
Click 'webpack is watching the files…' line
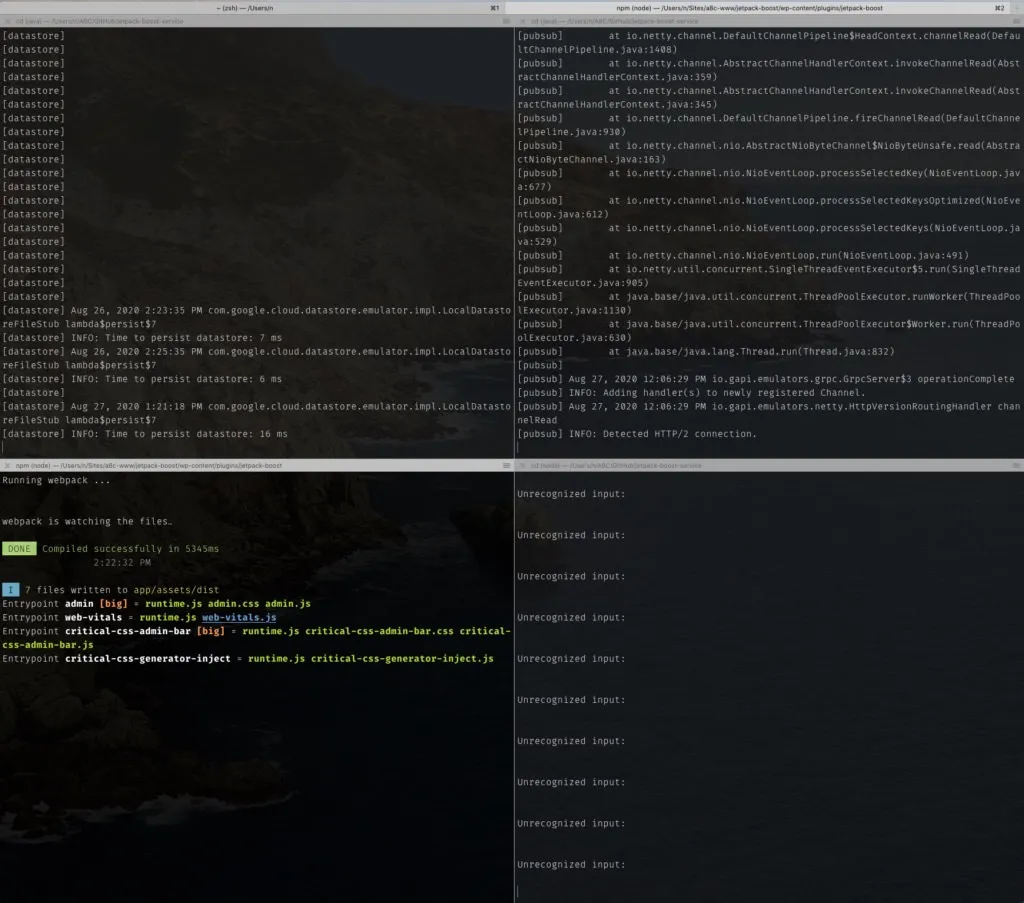[87, 521]
